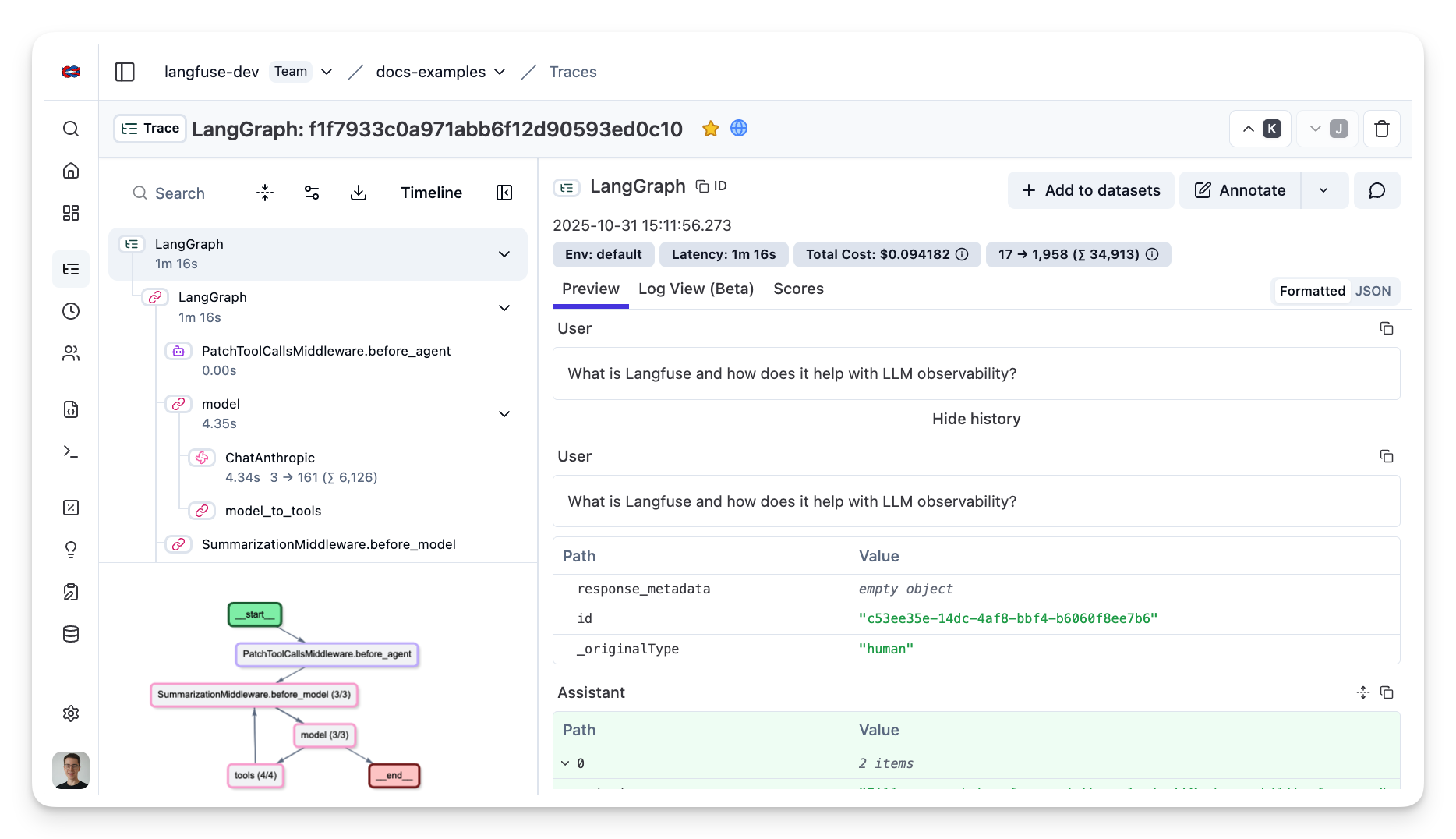The width and height of the screenshot is (1456, 839).
Task: Click the lightbulb icon in the sidebar
Action: point(71,549)
